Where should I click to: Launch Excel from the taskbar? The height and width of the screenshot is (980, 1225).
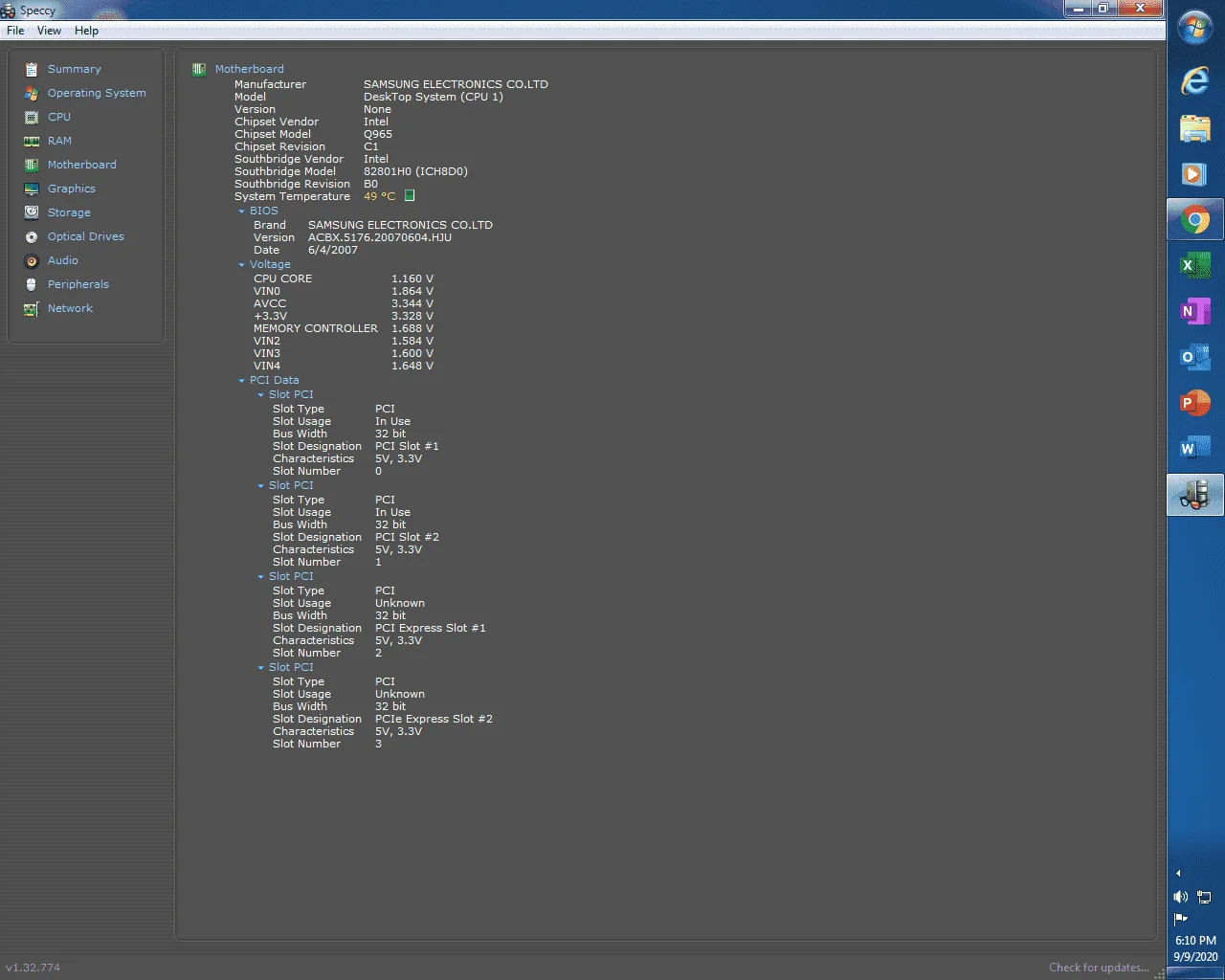[1195, 265]
